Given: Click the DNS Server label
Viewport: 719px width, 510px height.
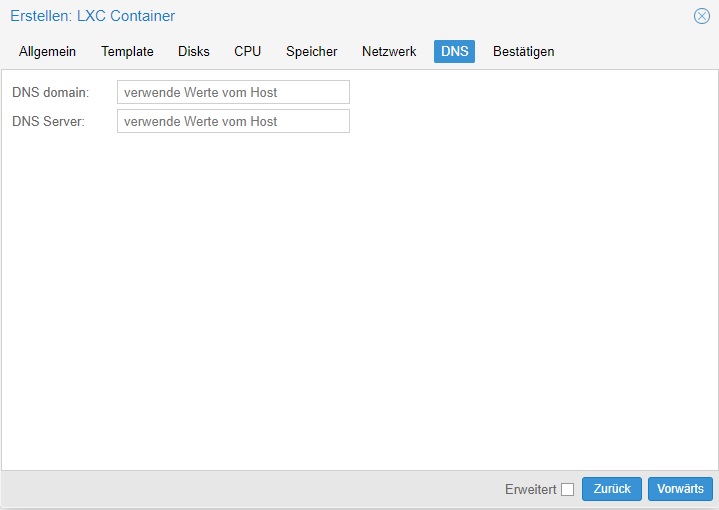Looking at the screenshot, I should click(48, 122).
